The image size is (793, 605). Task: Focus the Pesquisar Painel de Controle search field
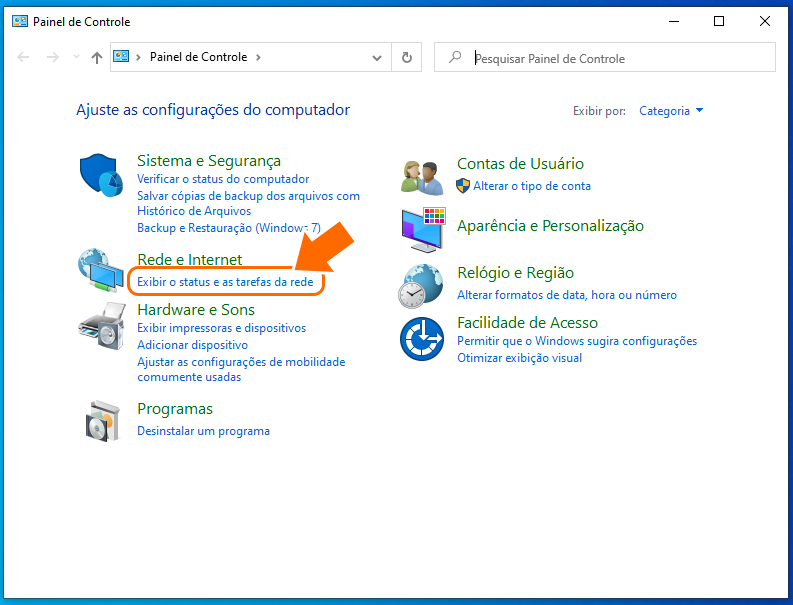[605, 57]
